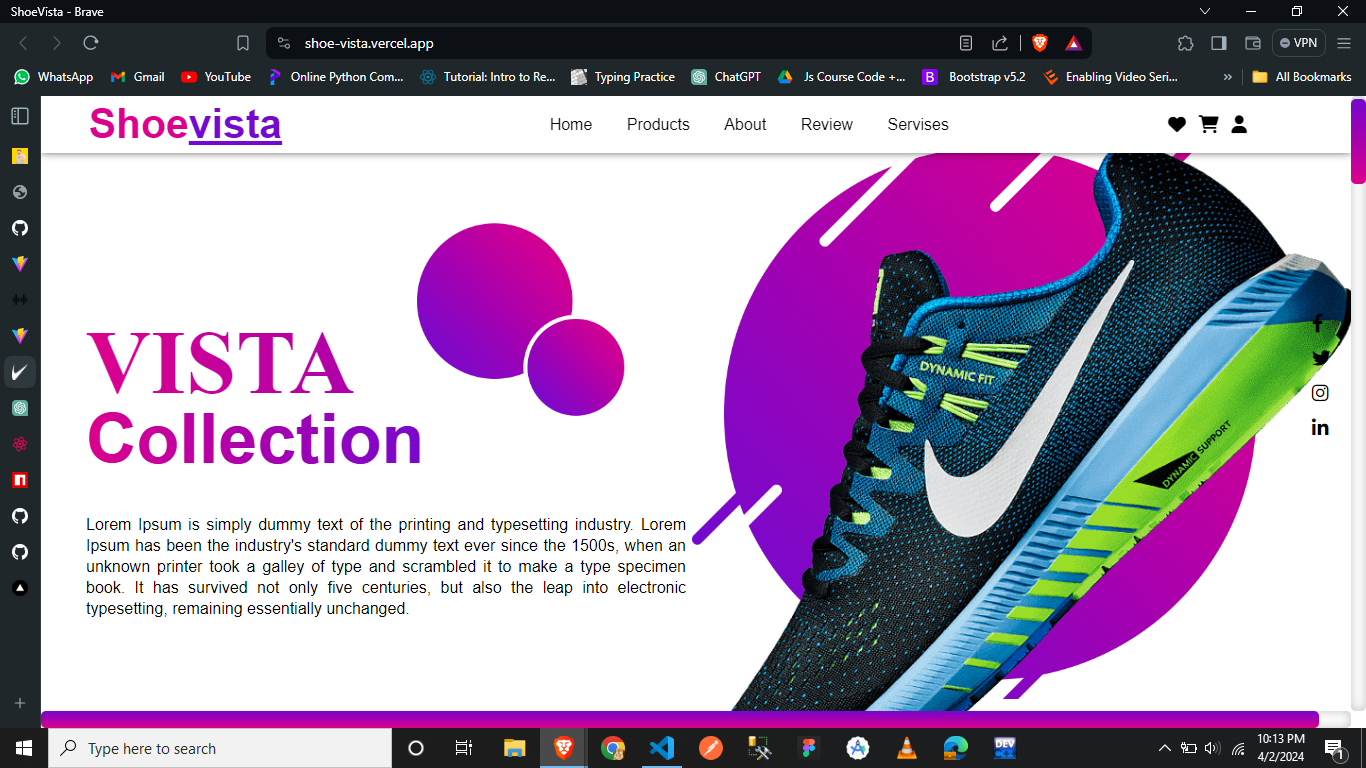The image size is (1366, 768).
Task: Open Gmail bookmark
Action: pyautogui.click(x=138, y=76)
